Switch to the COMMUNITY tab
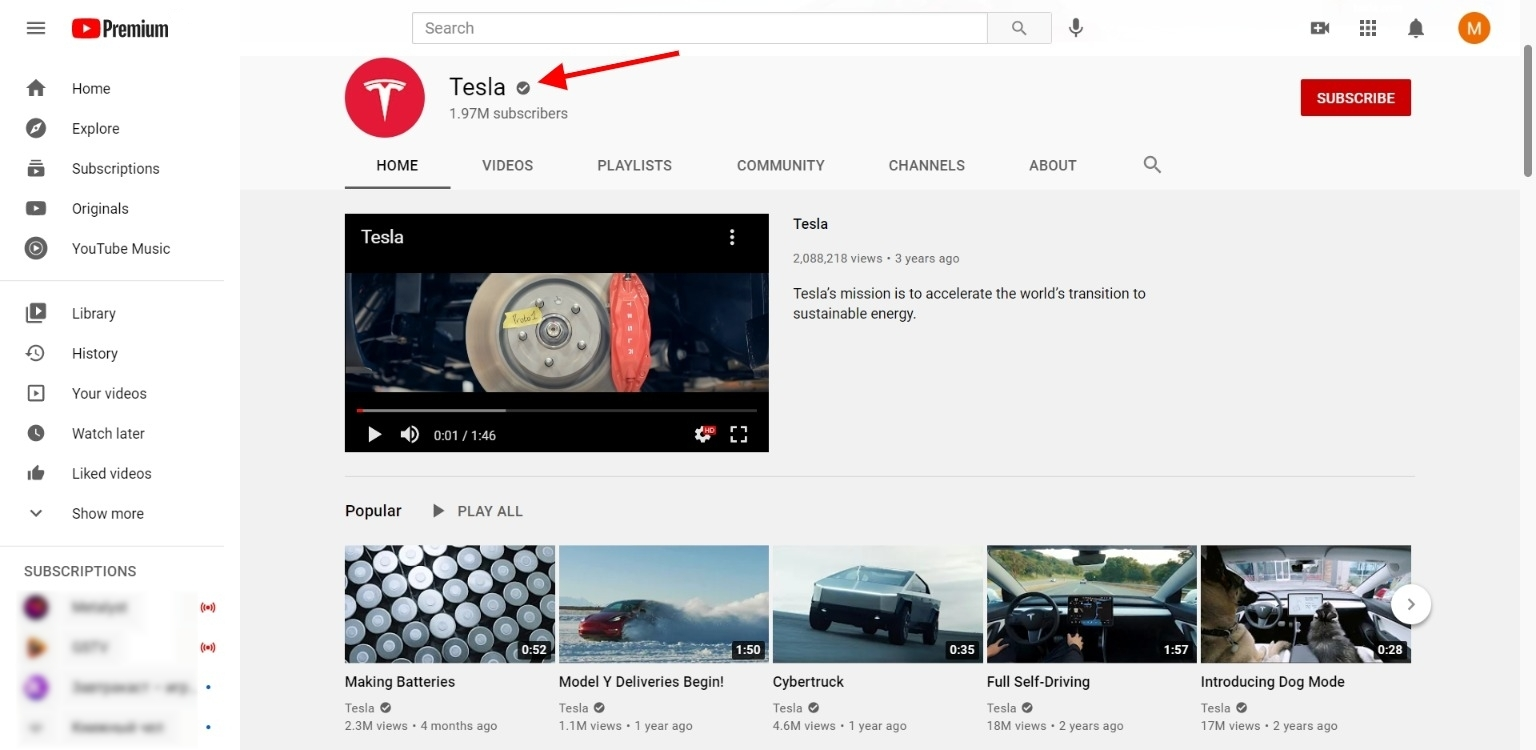Image resolution: width=1536 pixels, height=750 pixels. pyautogui.click(x=780, y=165)
